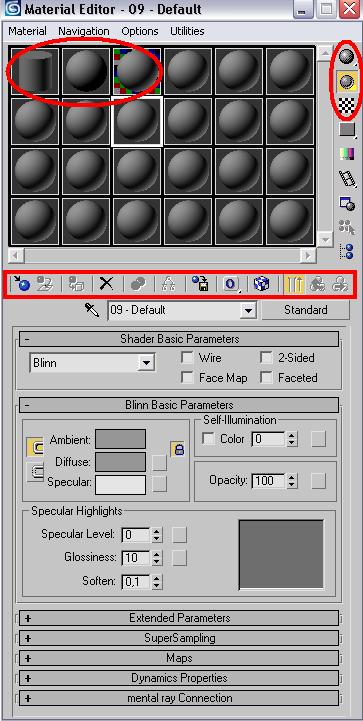Toggle the Ambient and Diffuse color lock
Screen dimensions: 363x721
[x=35, y=447]
